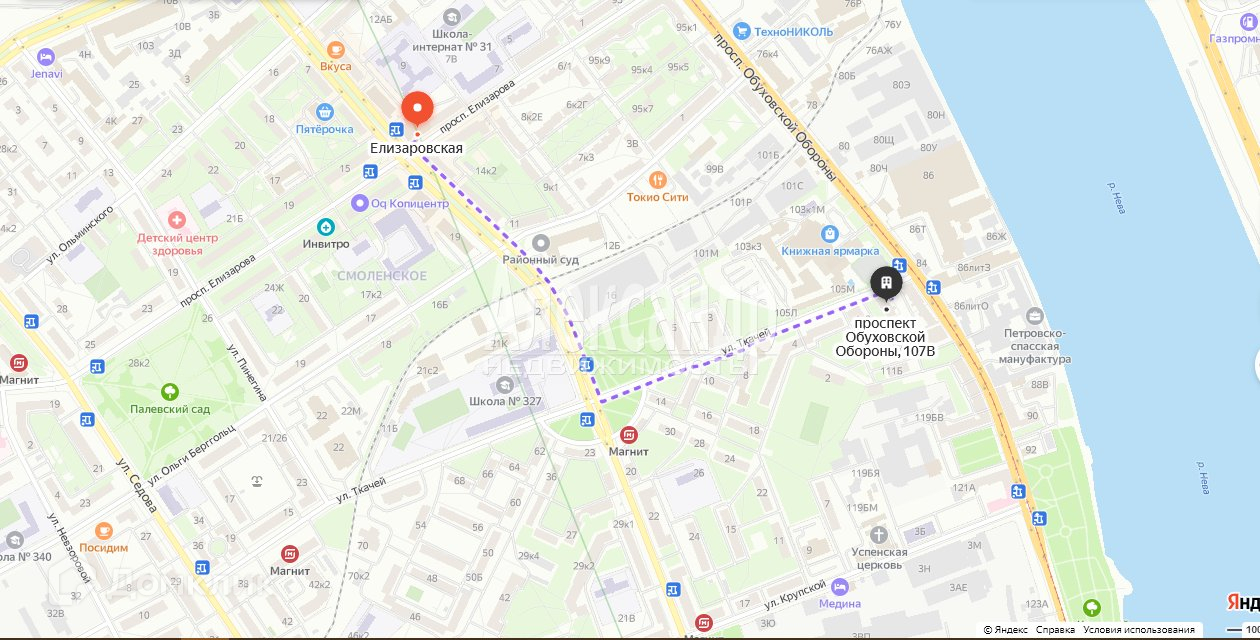The width and height of the screenshot is (1260, 640).
Task: Select the Палевский сад park icon
Action: coord(170,392)
